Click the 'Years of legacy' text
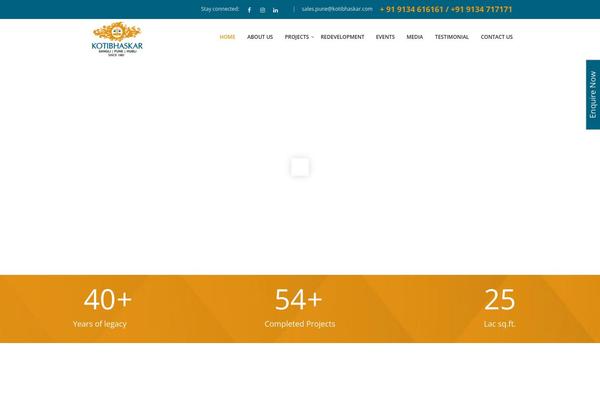The image size is (600, 400). pos(100,324)
